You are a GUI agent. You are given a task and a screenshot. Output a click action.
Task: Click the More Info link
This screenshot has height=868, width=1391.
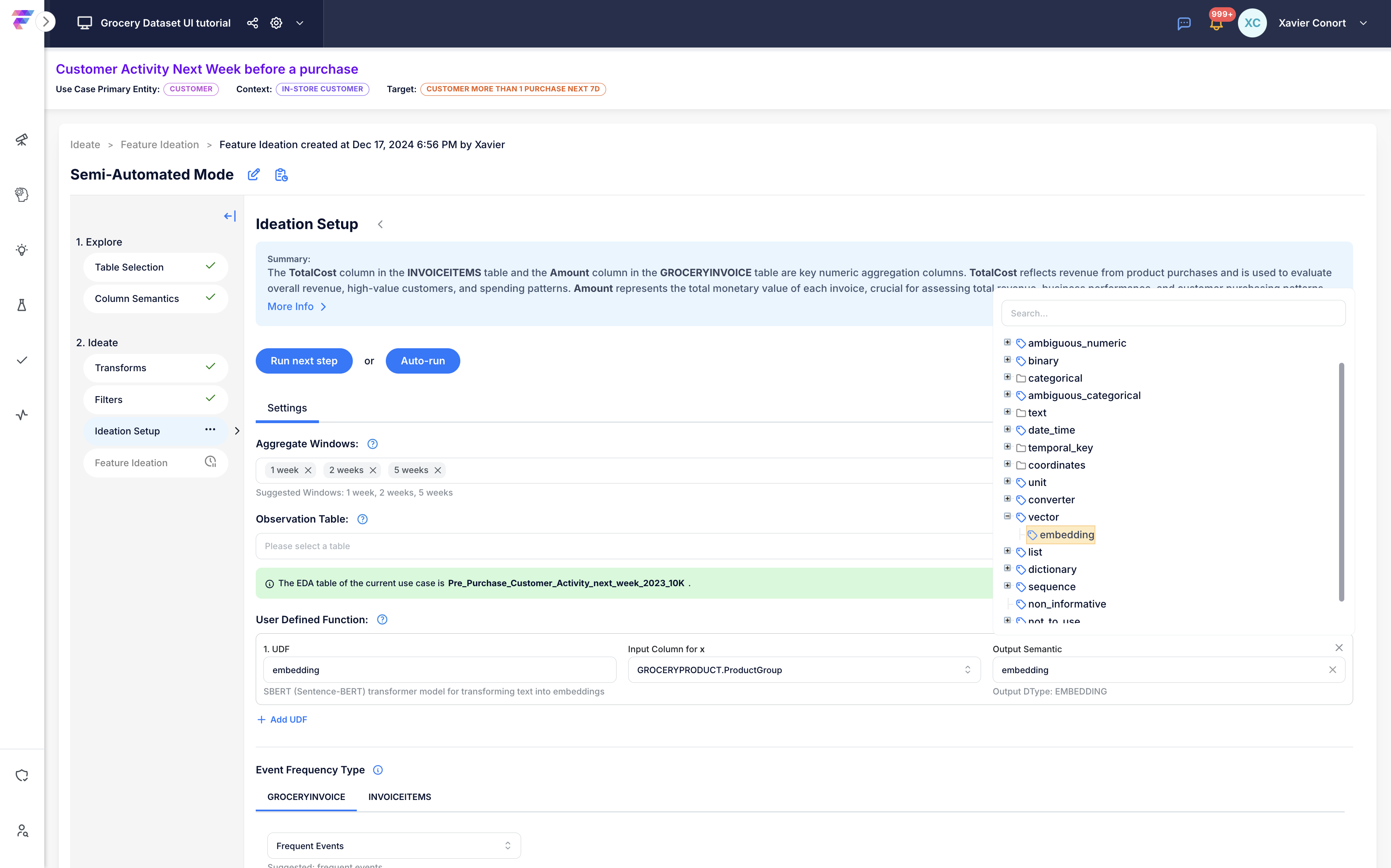pos(297,306)
